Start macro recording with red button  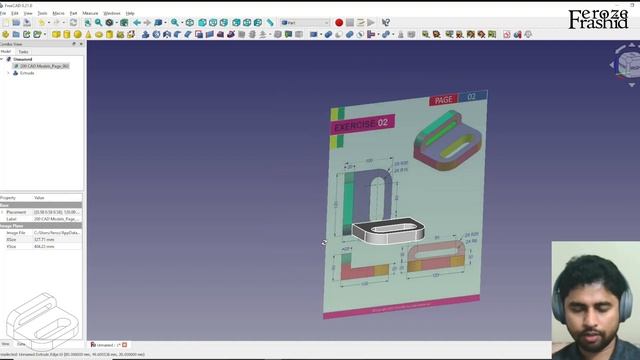point(339,23)
